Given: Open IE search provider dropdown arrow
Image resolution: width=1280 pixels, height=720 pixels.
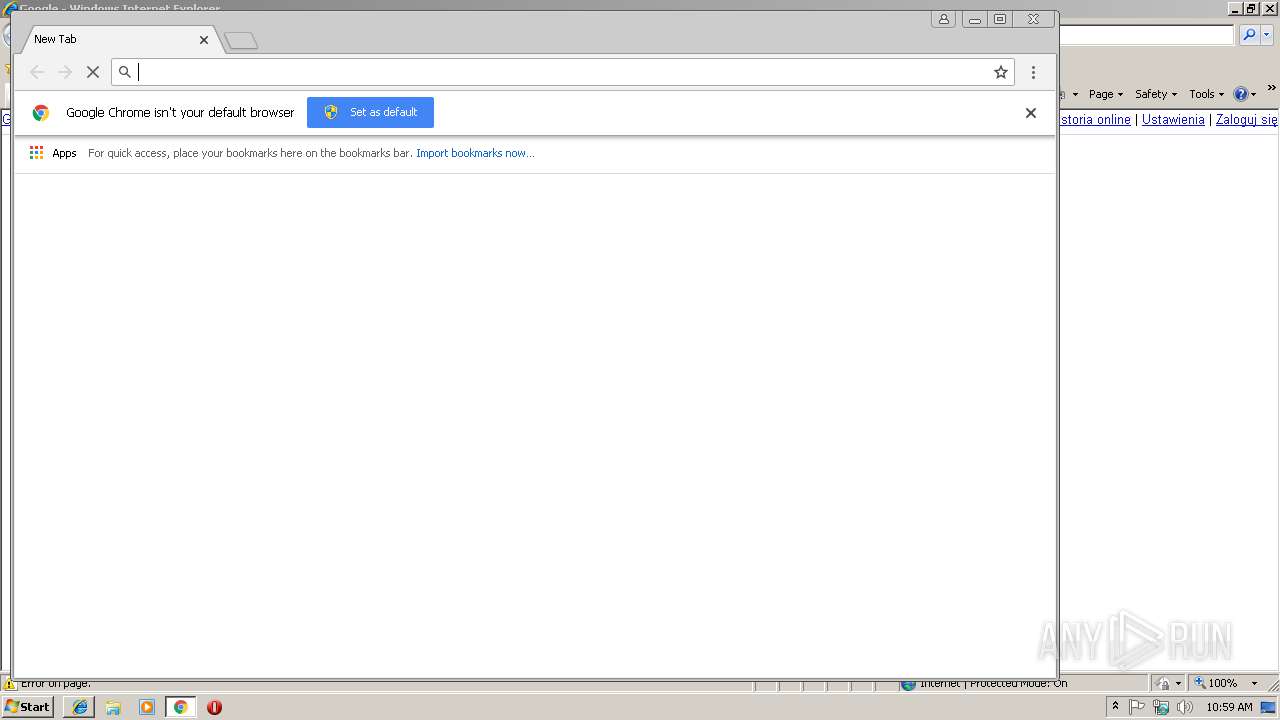Looking at the screenshot, I should [1266, 35].
